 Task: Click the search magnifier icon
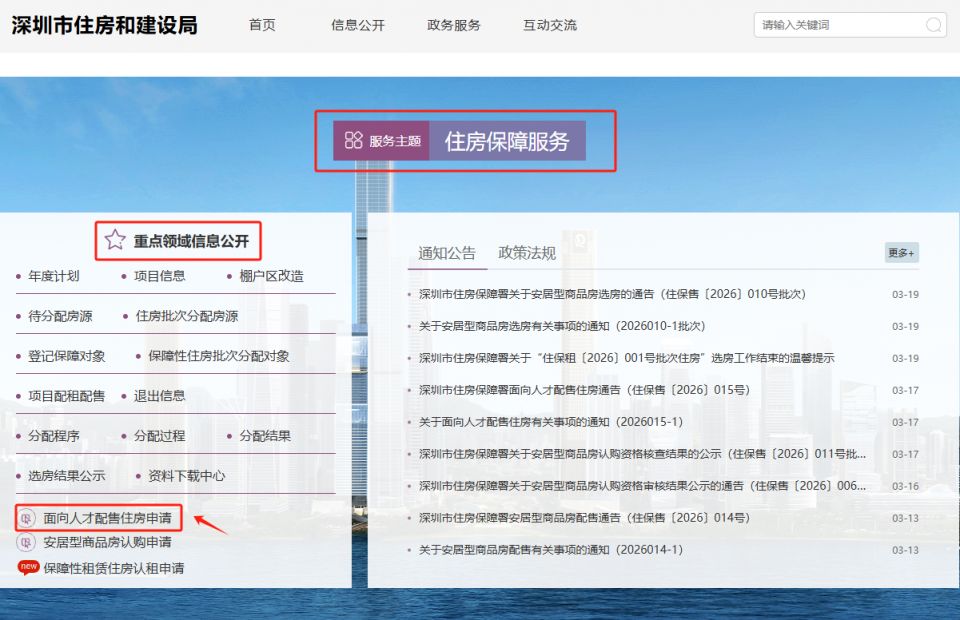pyautogui.click(x=933, y=24)
